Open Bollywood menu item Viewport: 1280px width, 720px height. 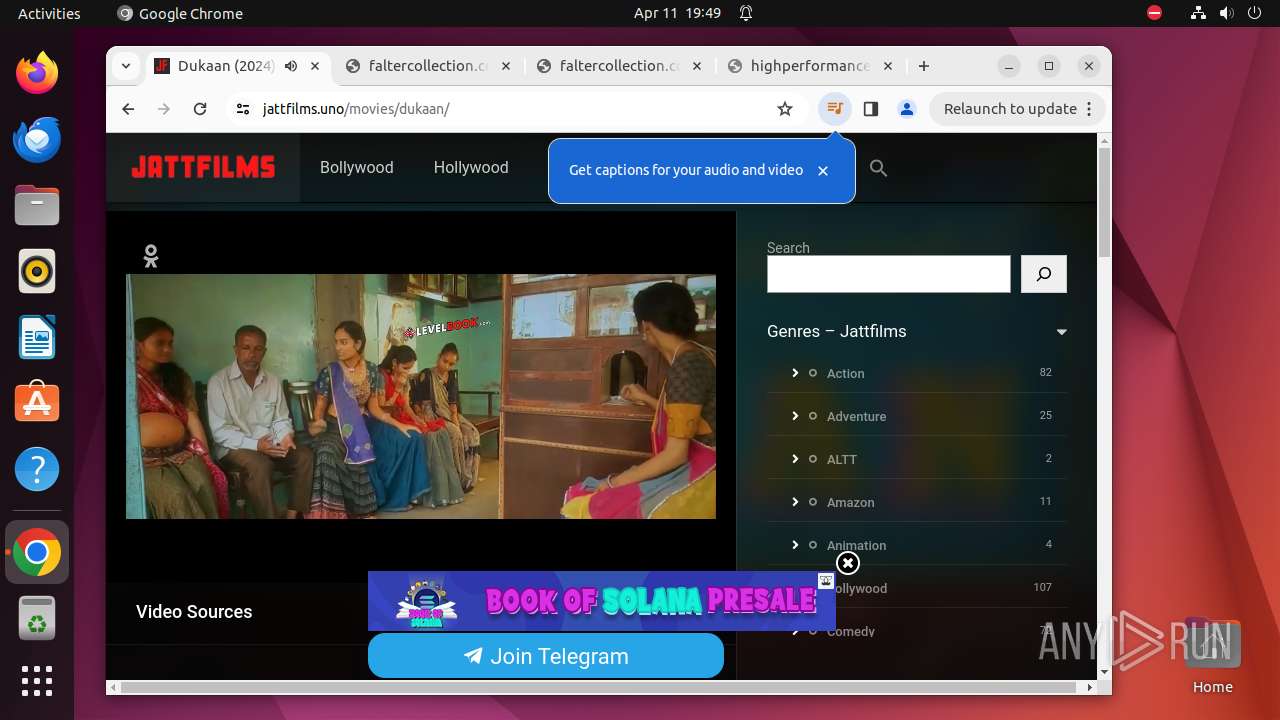tap(357, 167)
